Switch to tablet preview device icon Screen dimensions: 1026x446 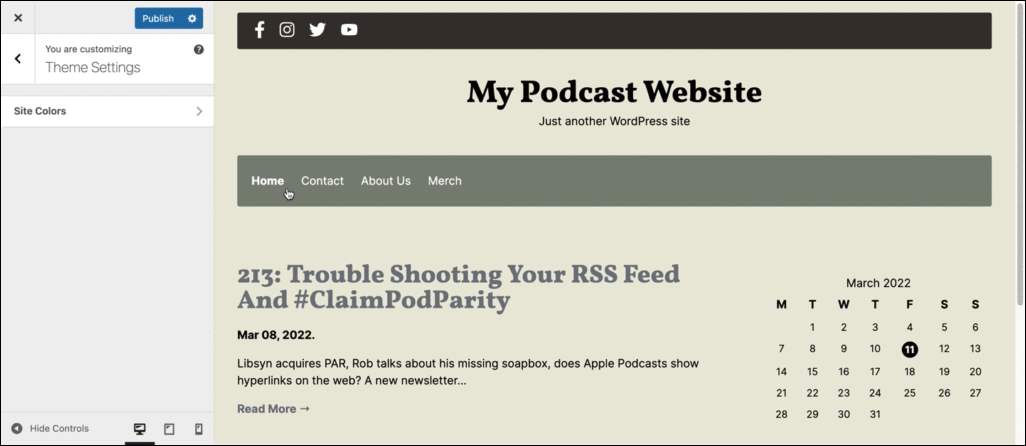click(x=169, y=429)
